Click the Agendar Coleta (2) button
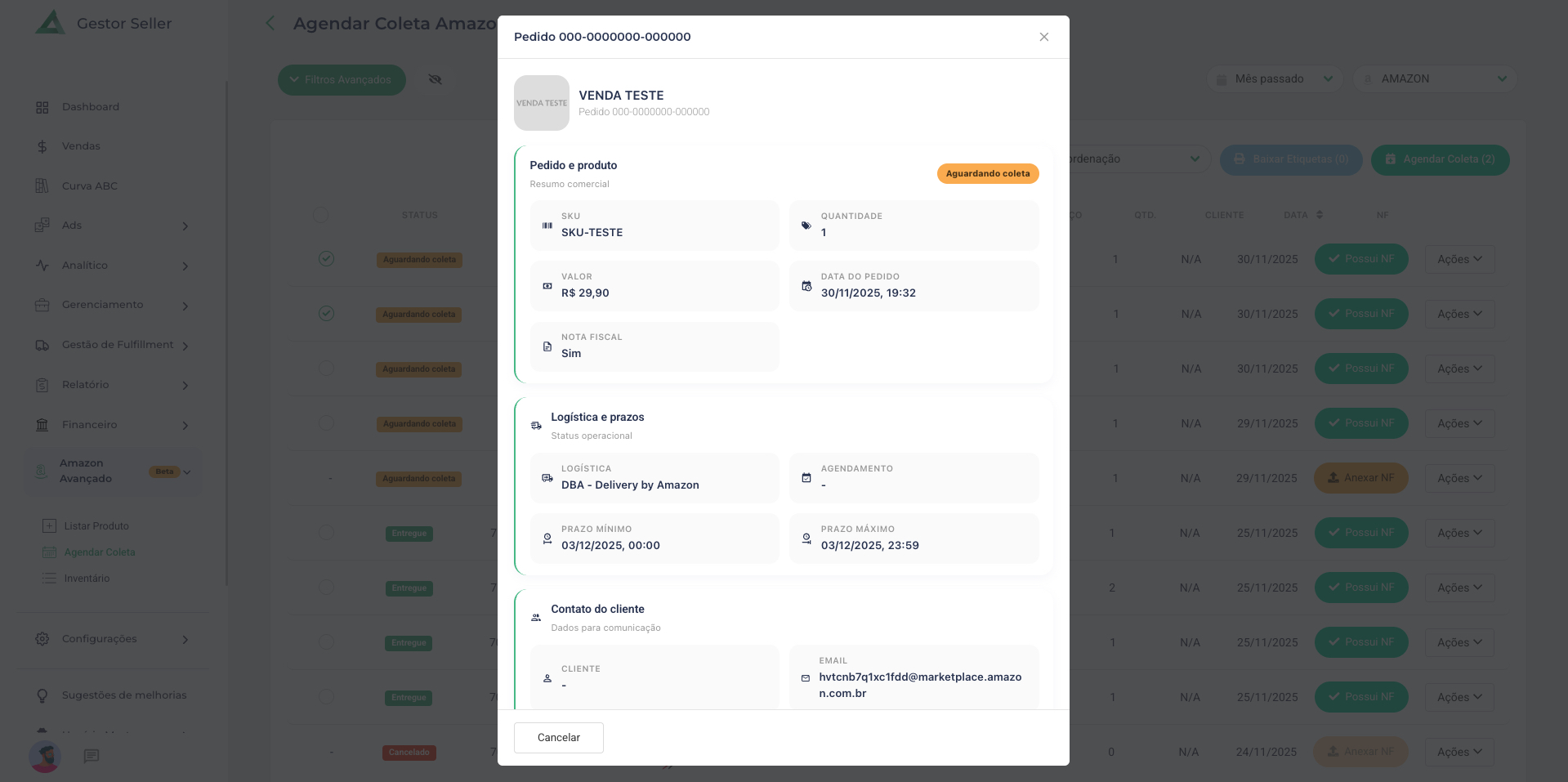 pyautogui.click(x=1440, y=159)
